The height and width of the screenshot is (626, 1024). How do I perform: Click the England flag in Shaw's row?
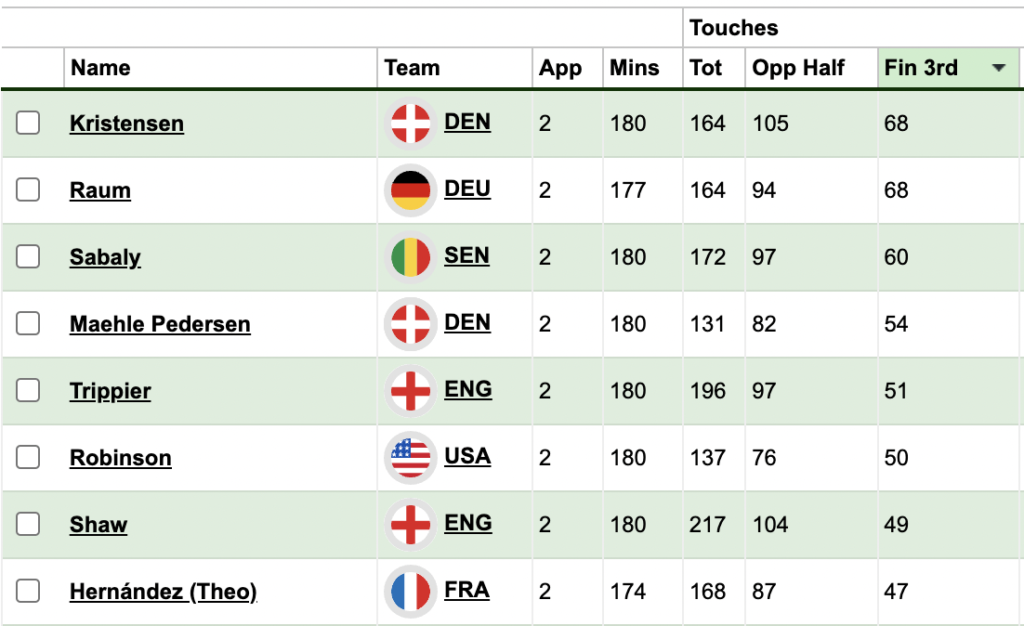(x=410, y=524)
